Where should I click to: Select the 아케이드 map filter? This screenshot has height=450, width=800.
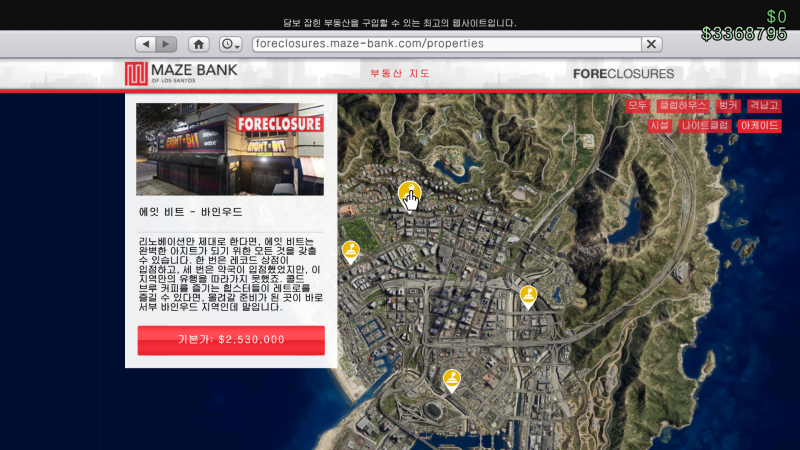point(759,126)
